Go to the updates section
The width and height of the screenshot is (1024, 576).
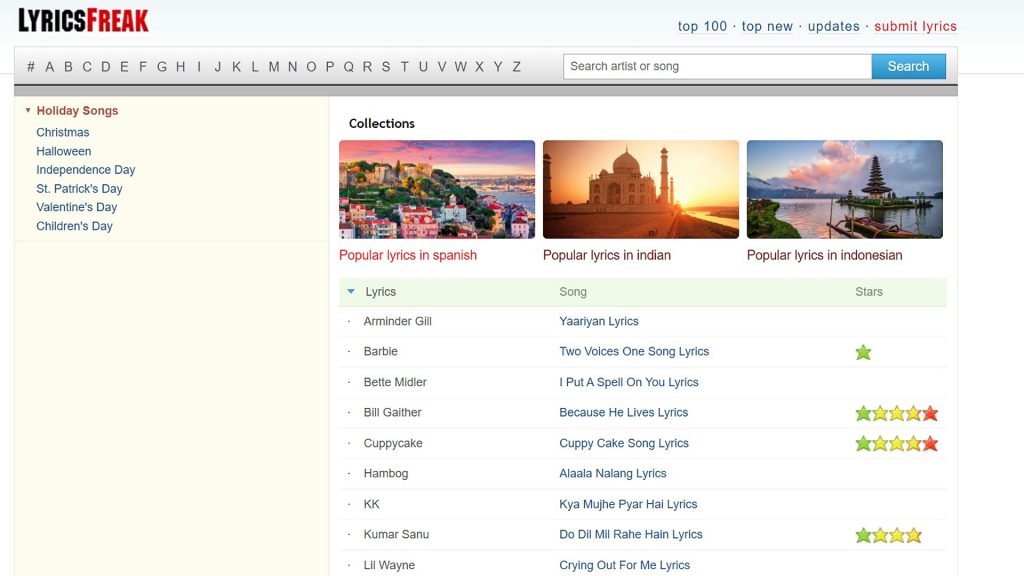point(833,26)
